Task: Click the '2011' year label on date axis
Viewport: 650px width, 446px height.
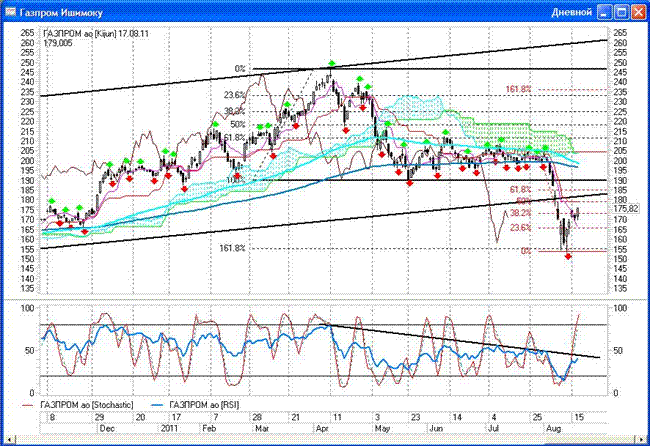Action: click(169, 429)
